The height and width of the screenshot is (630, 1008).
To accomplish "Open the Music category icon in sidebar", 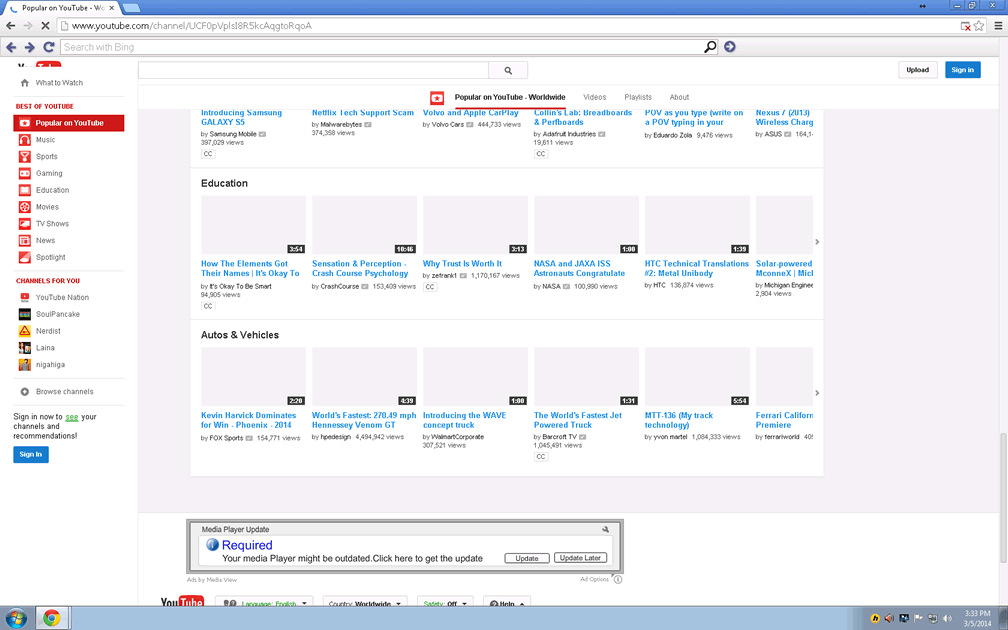I will (x=25, y=140).
